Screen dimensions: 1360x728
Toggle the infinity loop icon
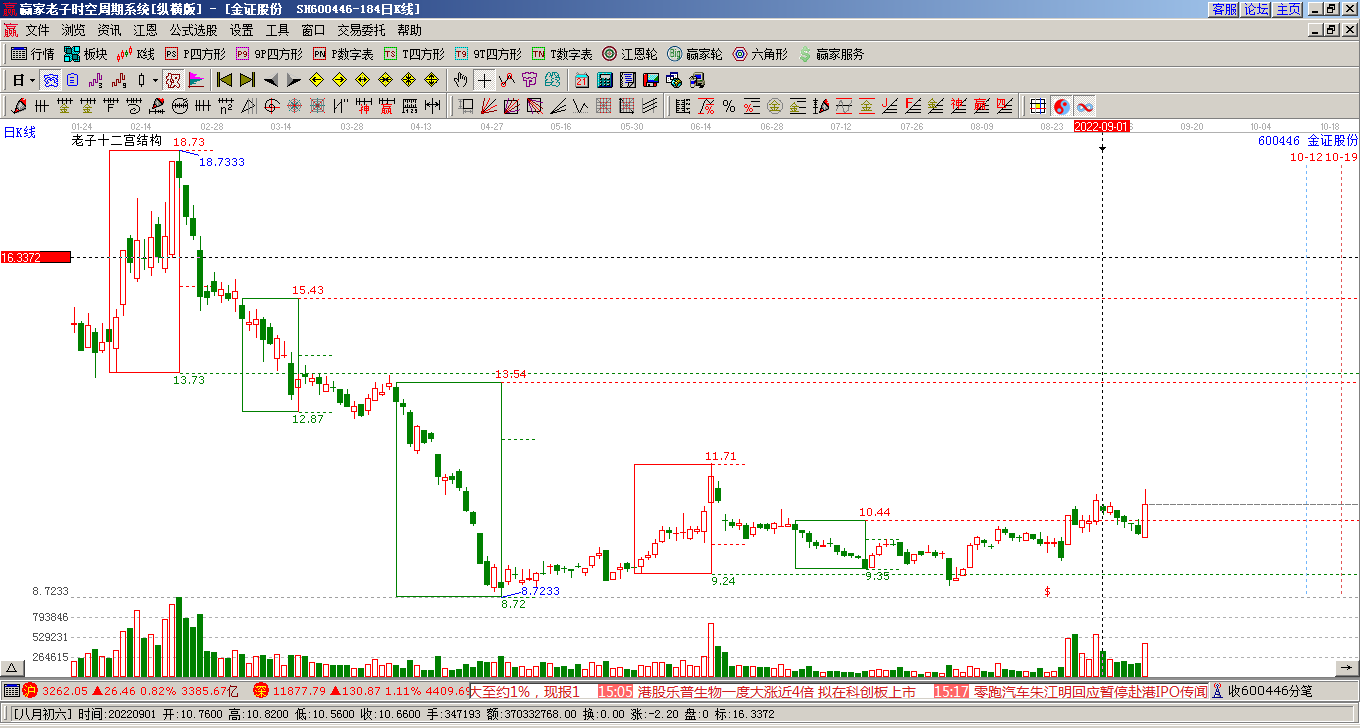[x=1084, y=105]
